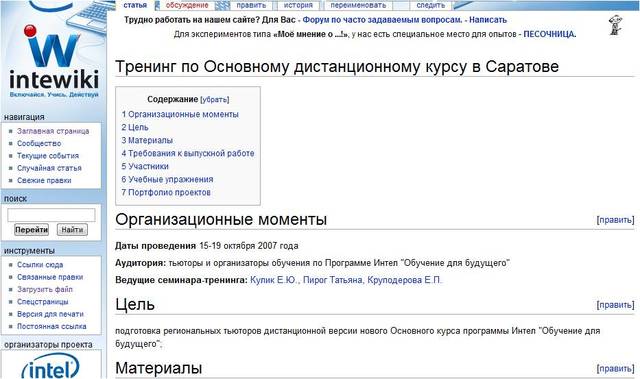Open Форум по часто задаваемым вопросам link

[382, 20]
